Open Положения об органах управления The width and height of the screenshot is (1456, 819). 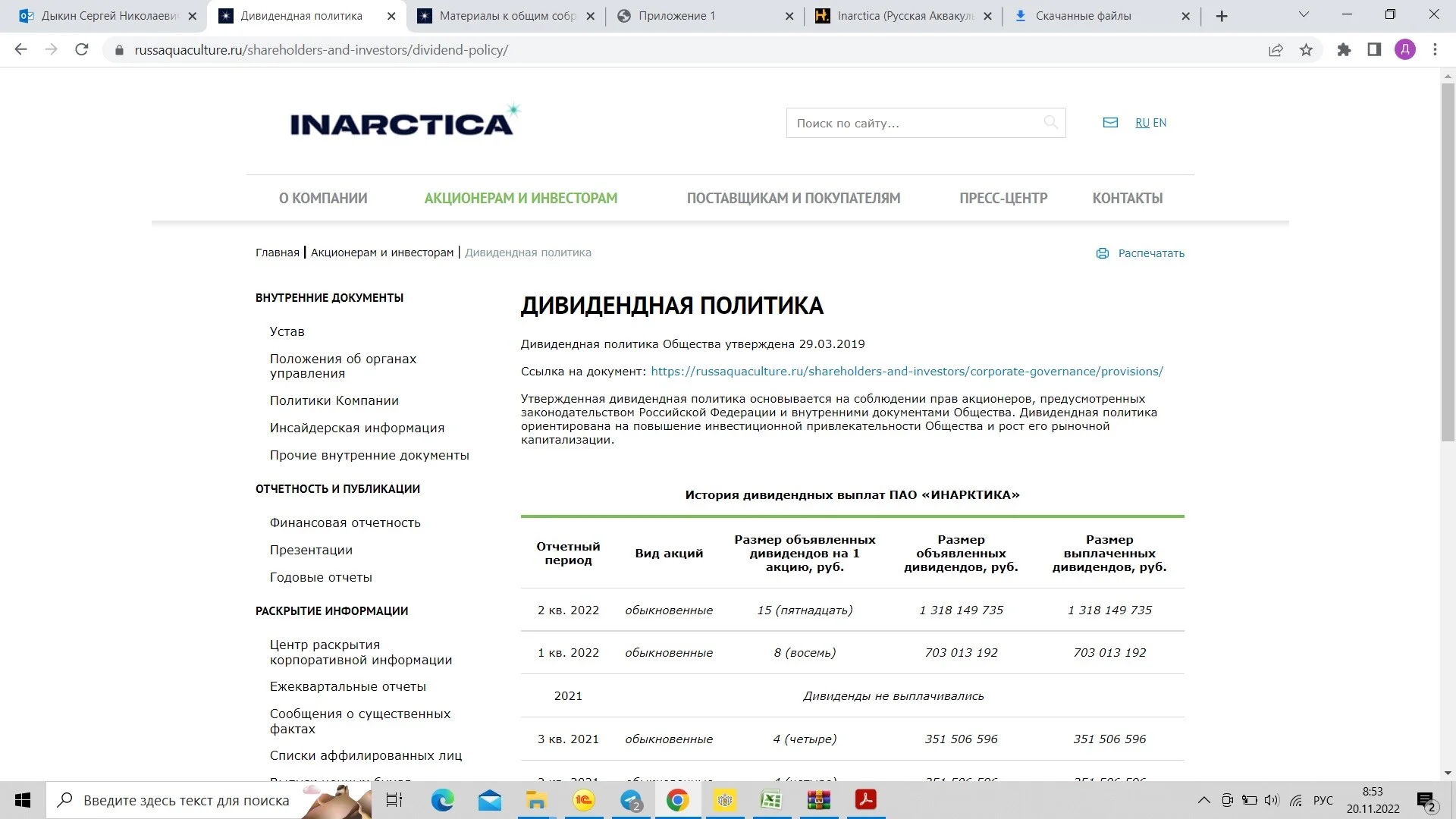coord(343,366)
